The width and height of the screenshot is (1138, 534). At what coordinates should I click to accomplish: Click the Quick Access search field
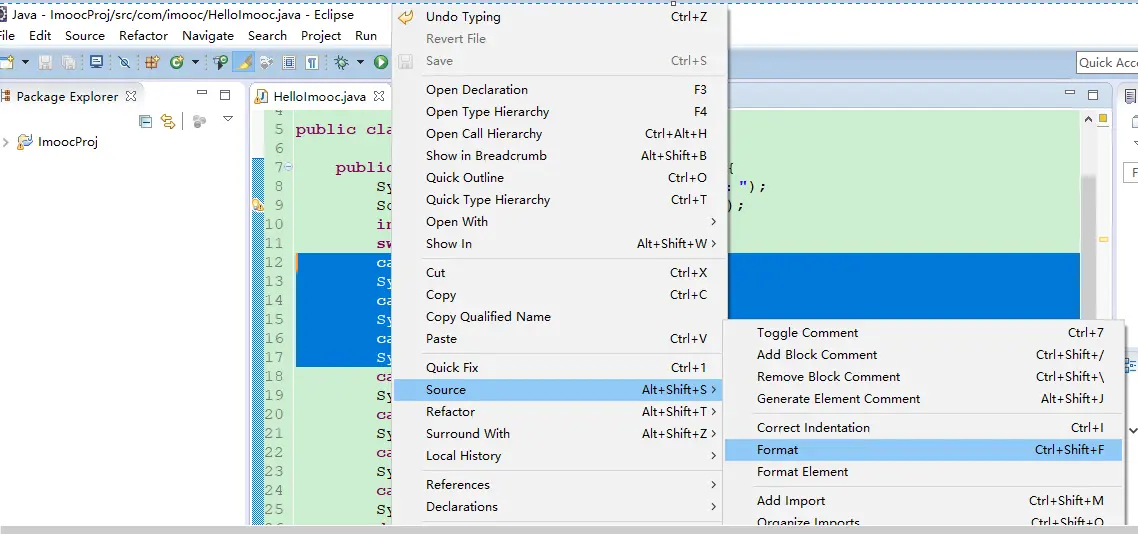coord(1107,62)
